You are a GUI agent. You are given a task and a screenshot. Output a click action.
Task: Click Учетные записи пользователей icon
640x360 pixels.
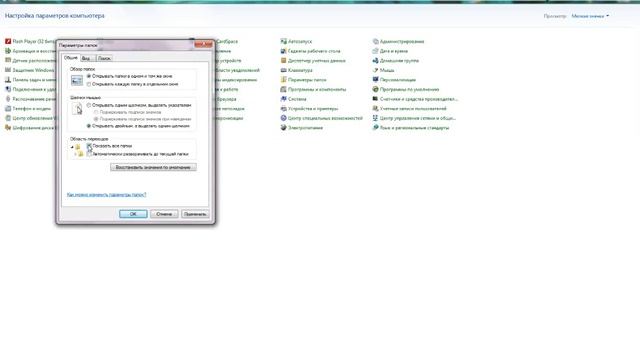(375, 109)
